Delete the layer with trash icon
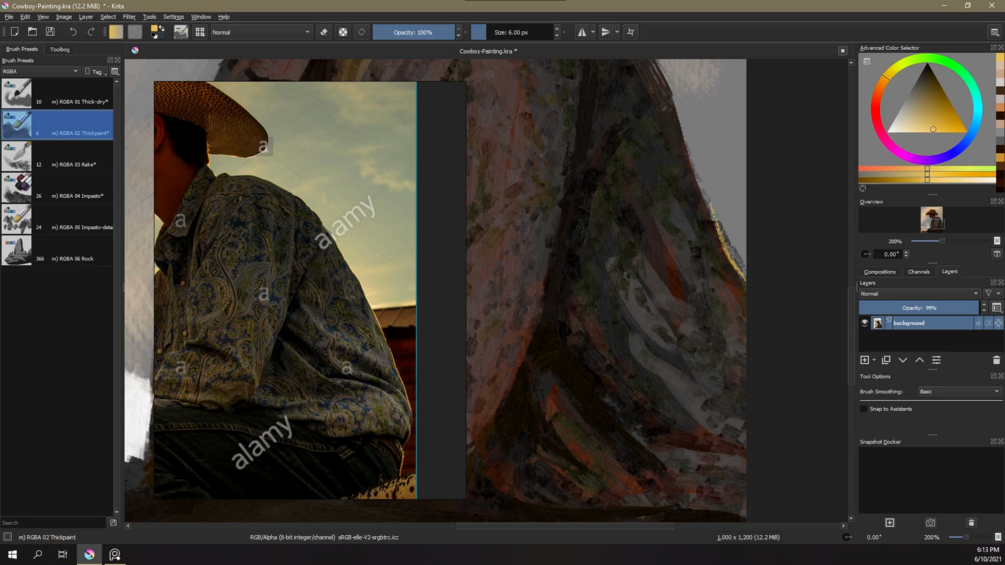The image size is (1005, 565). [x=996, y=360]
